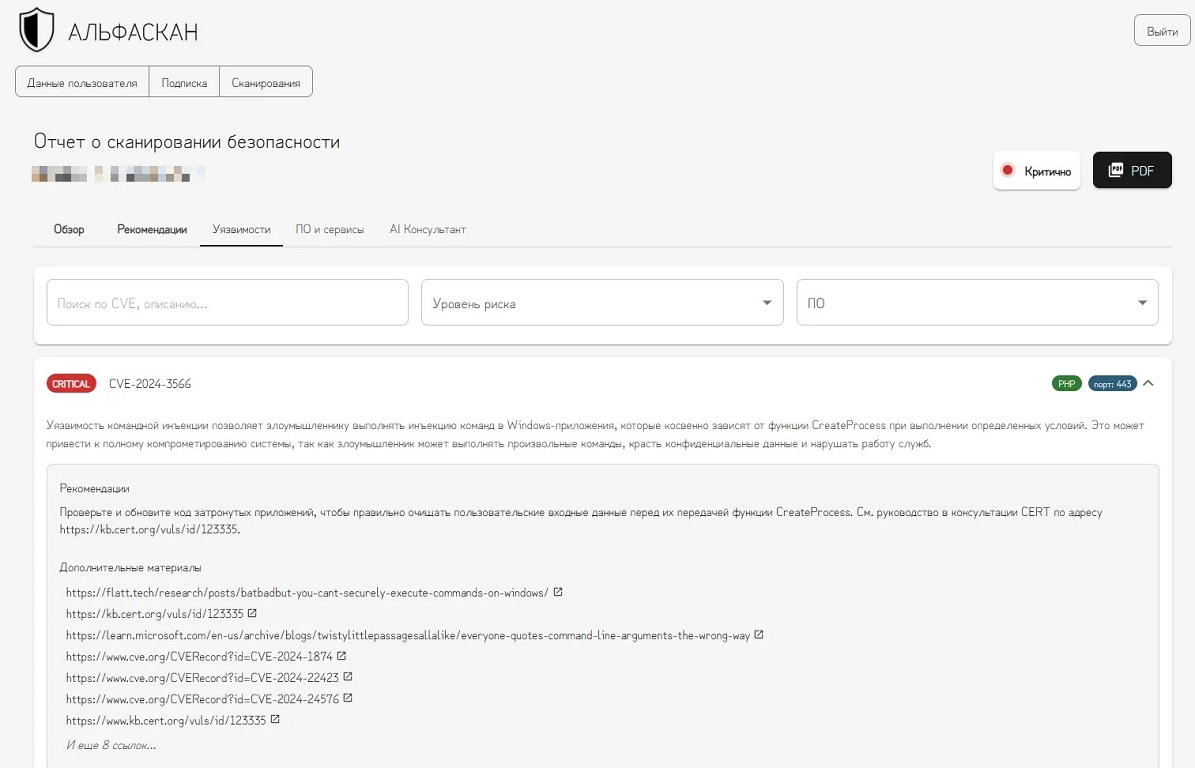
Task: Show more with И еще 8 ссылок
Action: [x=111, y=745]
